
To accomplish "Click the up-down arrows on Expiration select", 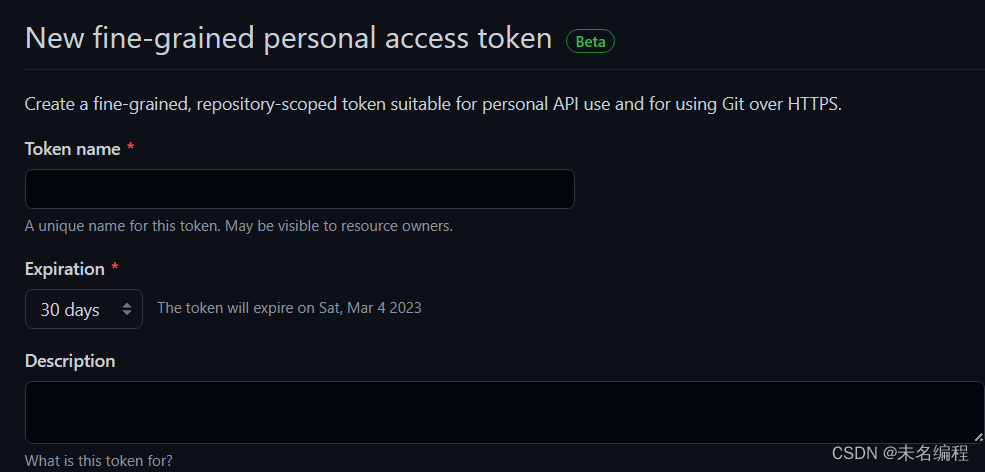I will tap(127, 309).
